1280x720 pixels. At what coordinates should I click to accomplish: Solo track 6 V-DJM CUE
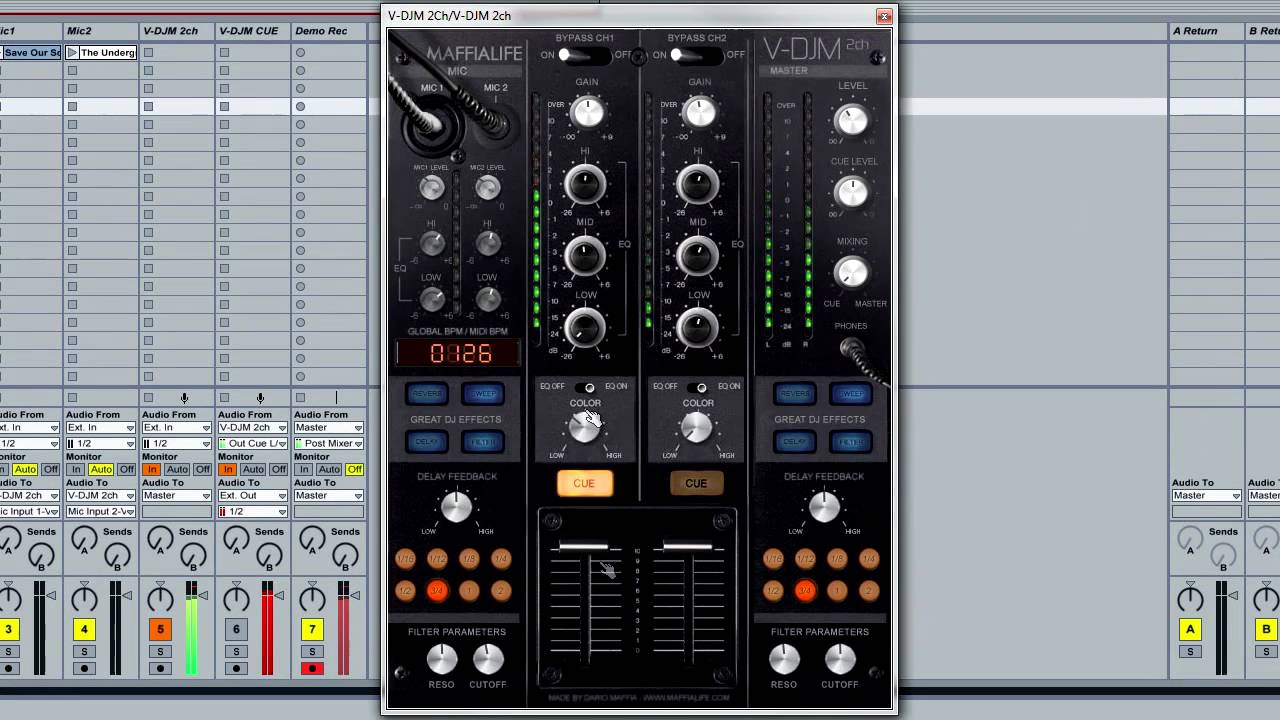[236, 652]
